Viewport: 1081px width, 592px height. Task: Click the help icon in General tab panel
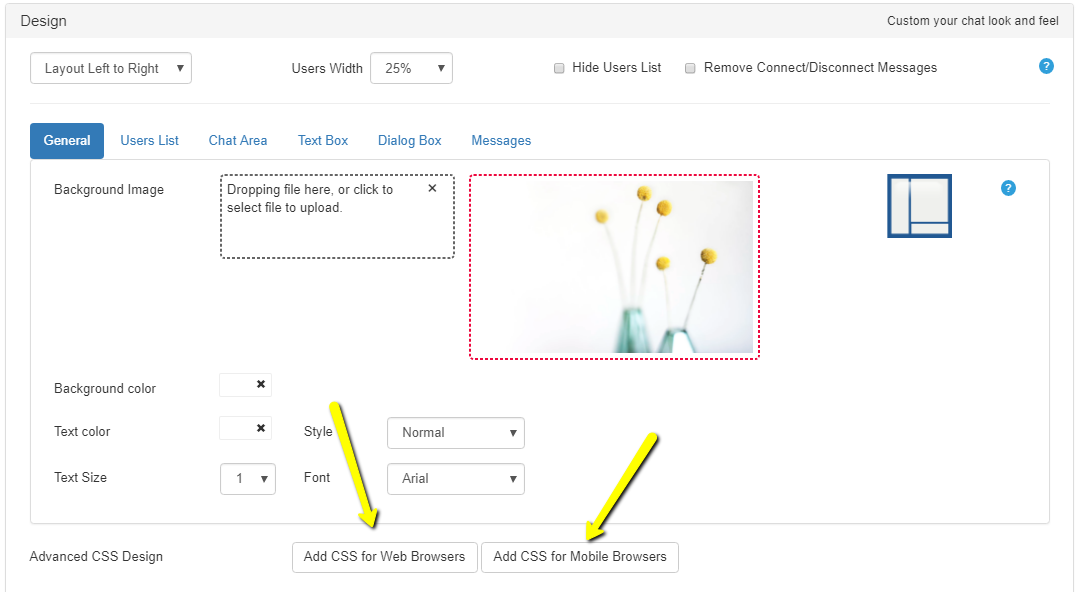(1008, 188)
